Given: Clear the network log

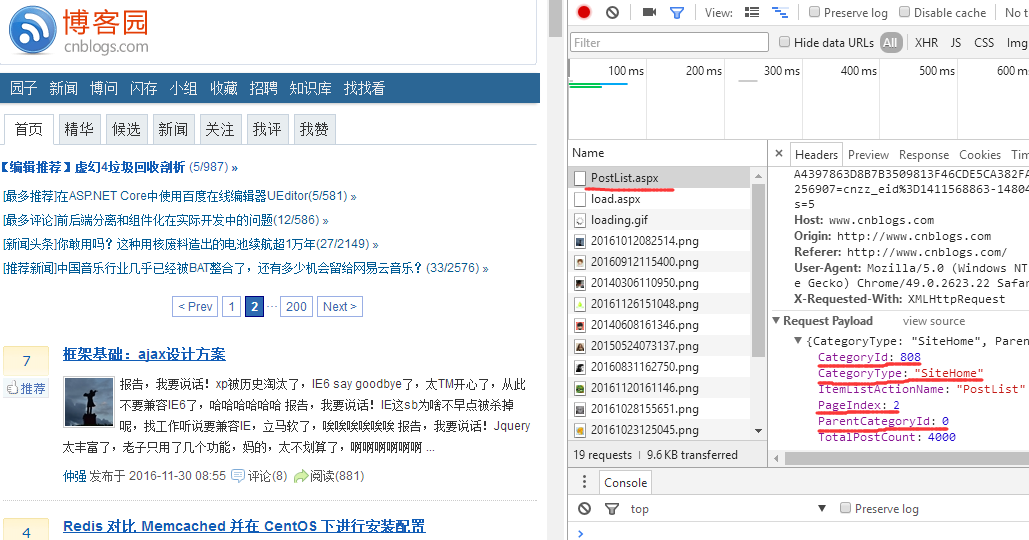Looking at the screenshot, I should pos(612,12).
